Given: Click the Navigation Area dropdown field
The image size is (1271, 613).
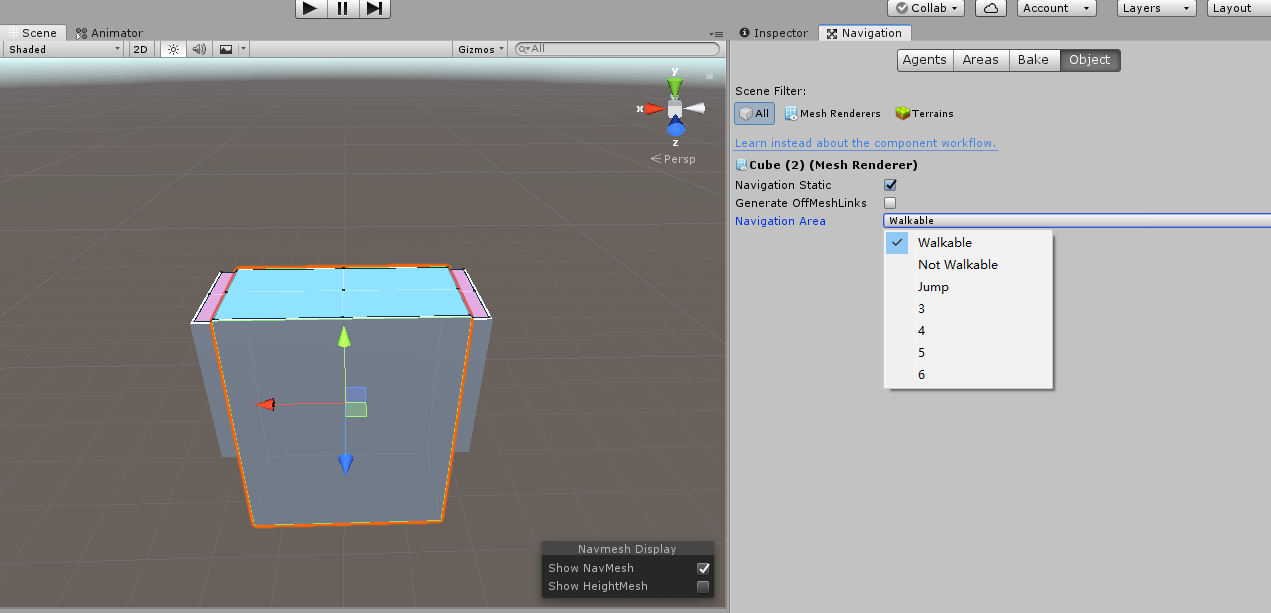Looking at the screenshot, I should tap(1077, 221).
